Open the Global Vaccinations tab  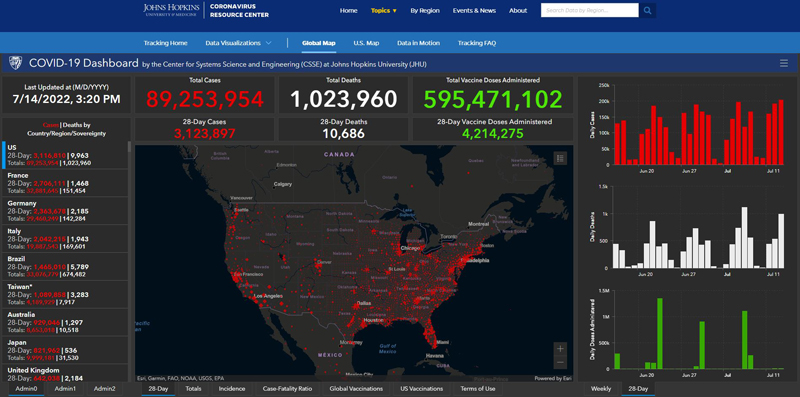tap(356, 389)
